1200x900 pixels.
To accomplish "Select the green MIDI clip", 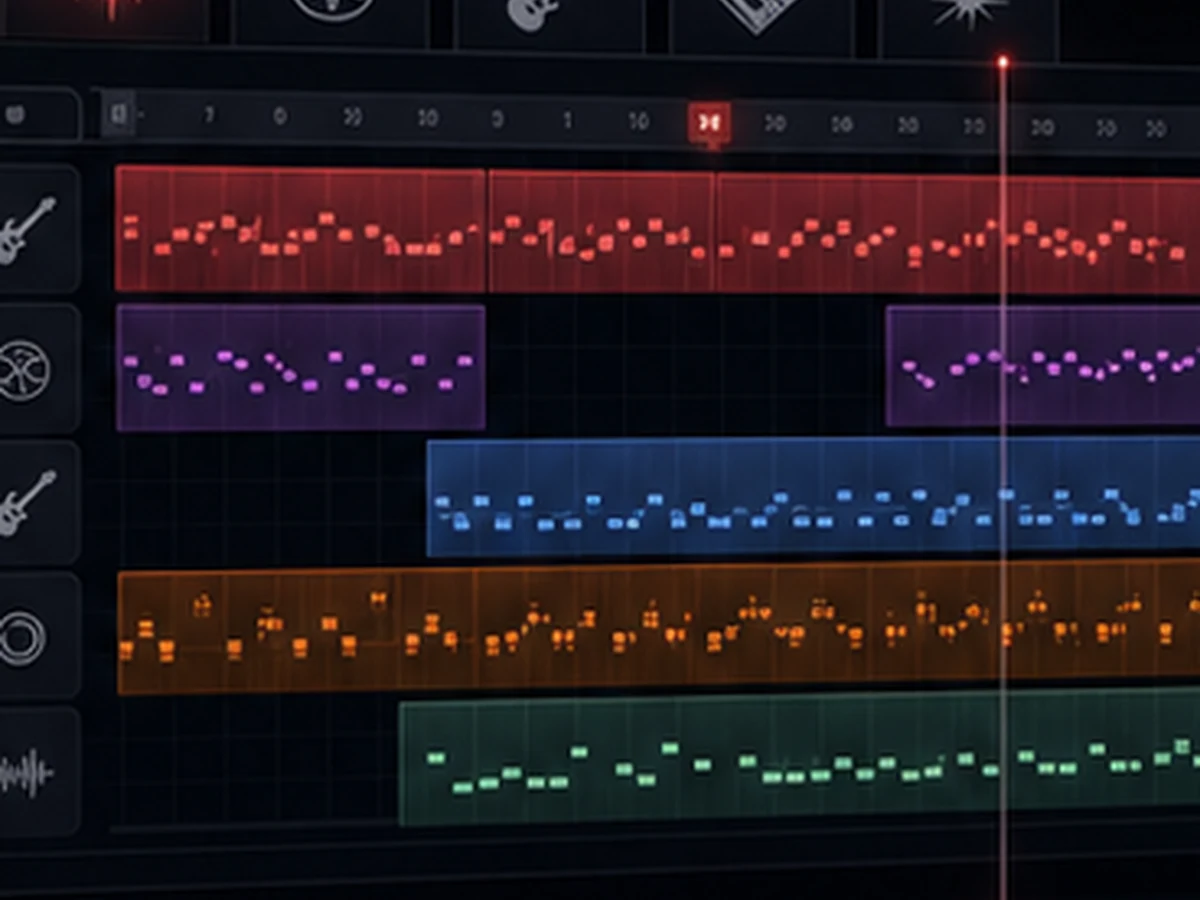I will point(799,759).
